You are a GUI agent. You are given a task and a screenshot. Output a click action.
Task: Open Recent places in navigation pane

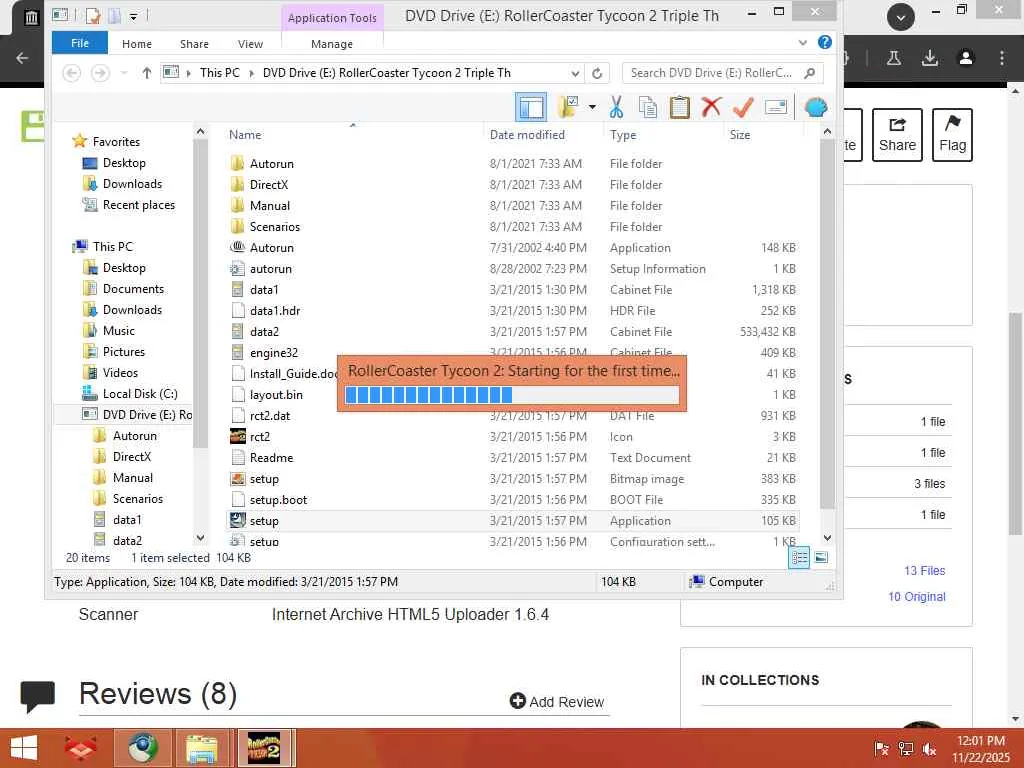pos(138,204)
